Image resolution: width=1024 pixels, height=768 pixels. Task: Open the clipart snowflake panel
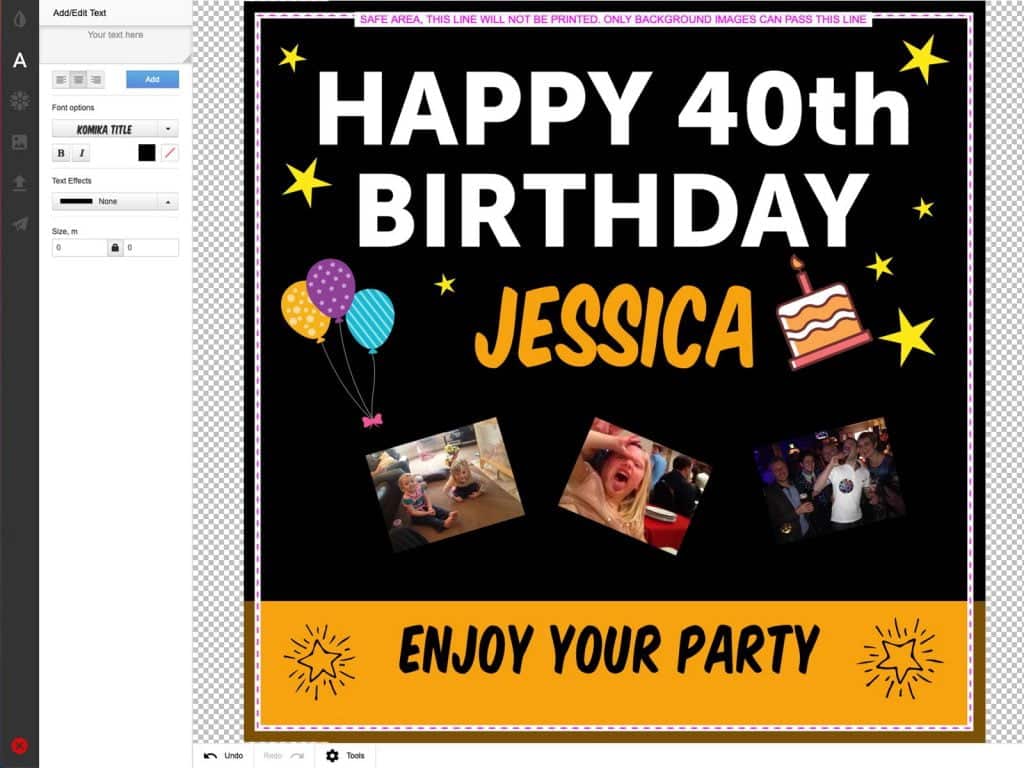click(x=19, y=101)
